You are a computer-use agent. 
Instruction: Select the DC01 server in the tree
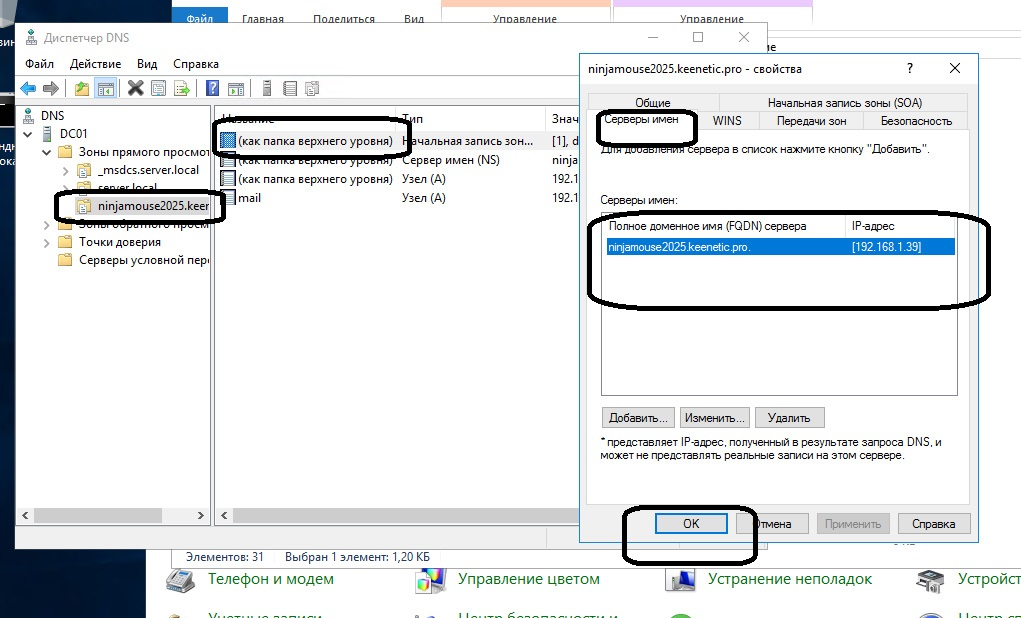pos(73,133)
